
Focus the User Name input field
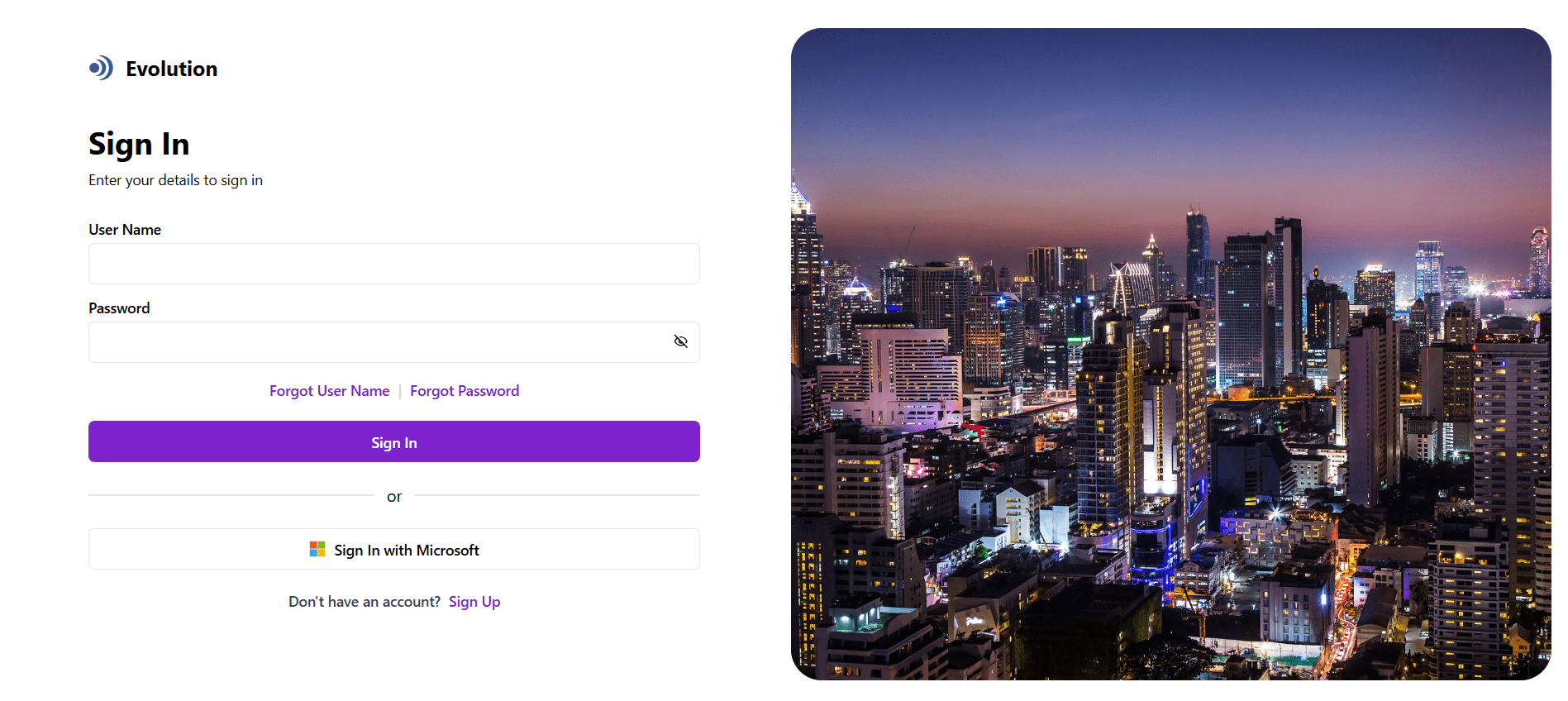coord(393,264)
